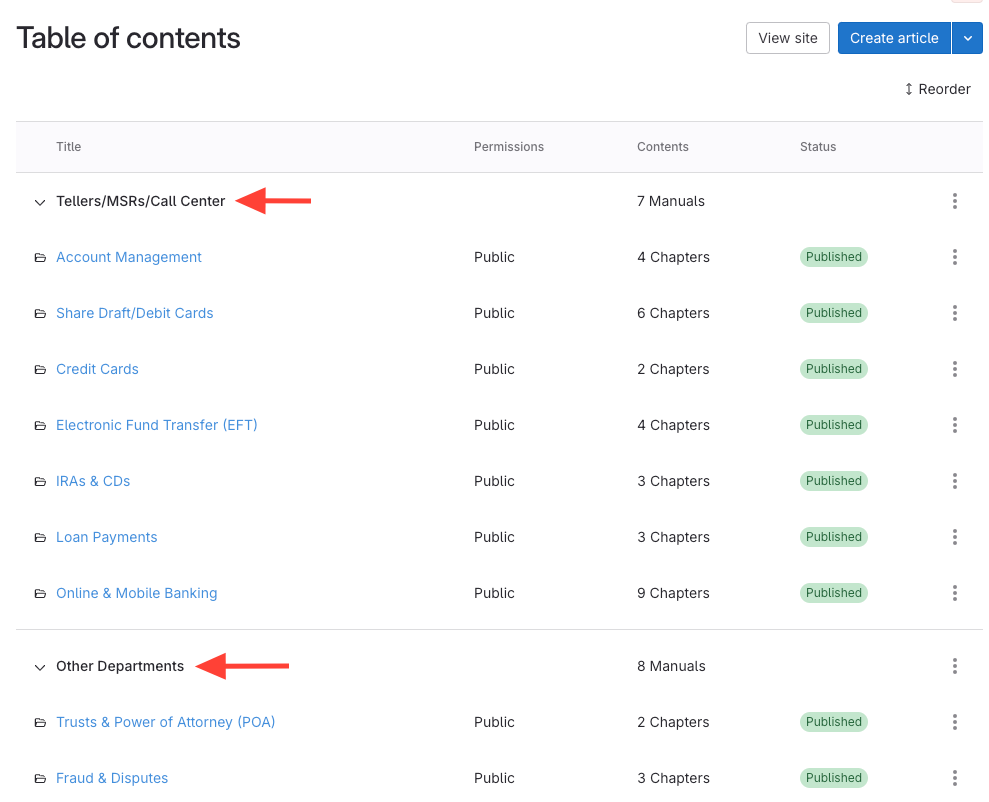Screen dimensions: 989x802
Task: Click the Title column header
Action: 68,147
